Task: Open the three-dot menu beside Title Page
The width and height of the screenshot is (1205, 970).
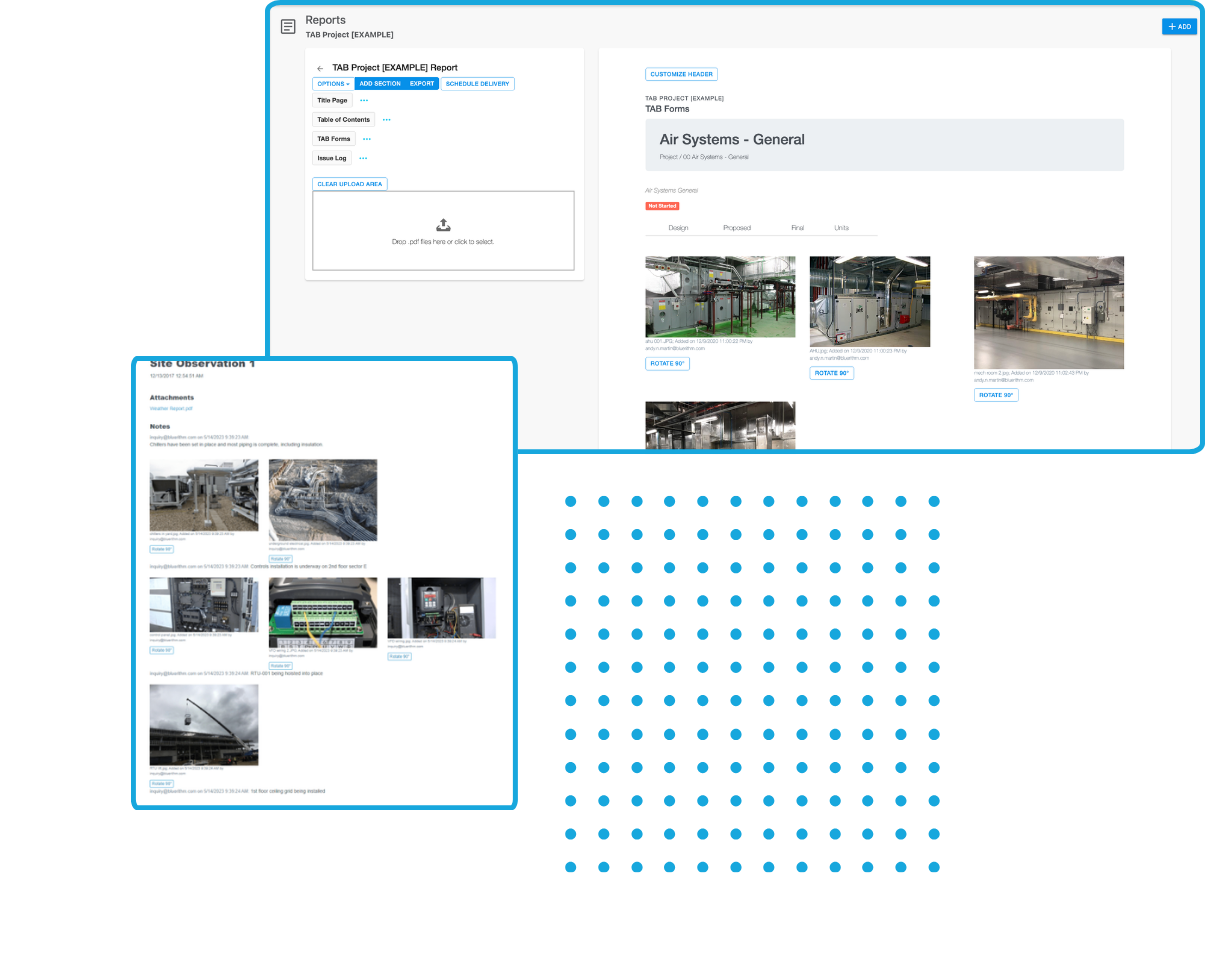Action: pyautogui.click(x=364, y=100)
